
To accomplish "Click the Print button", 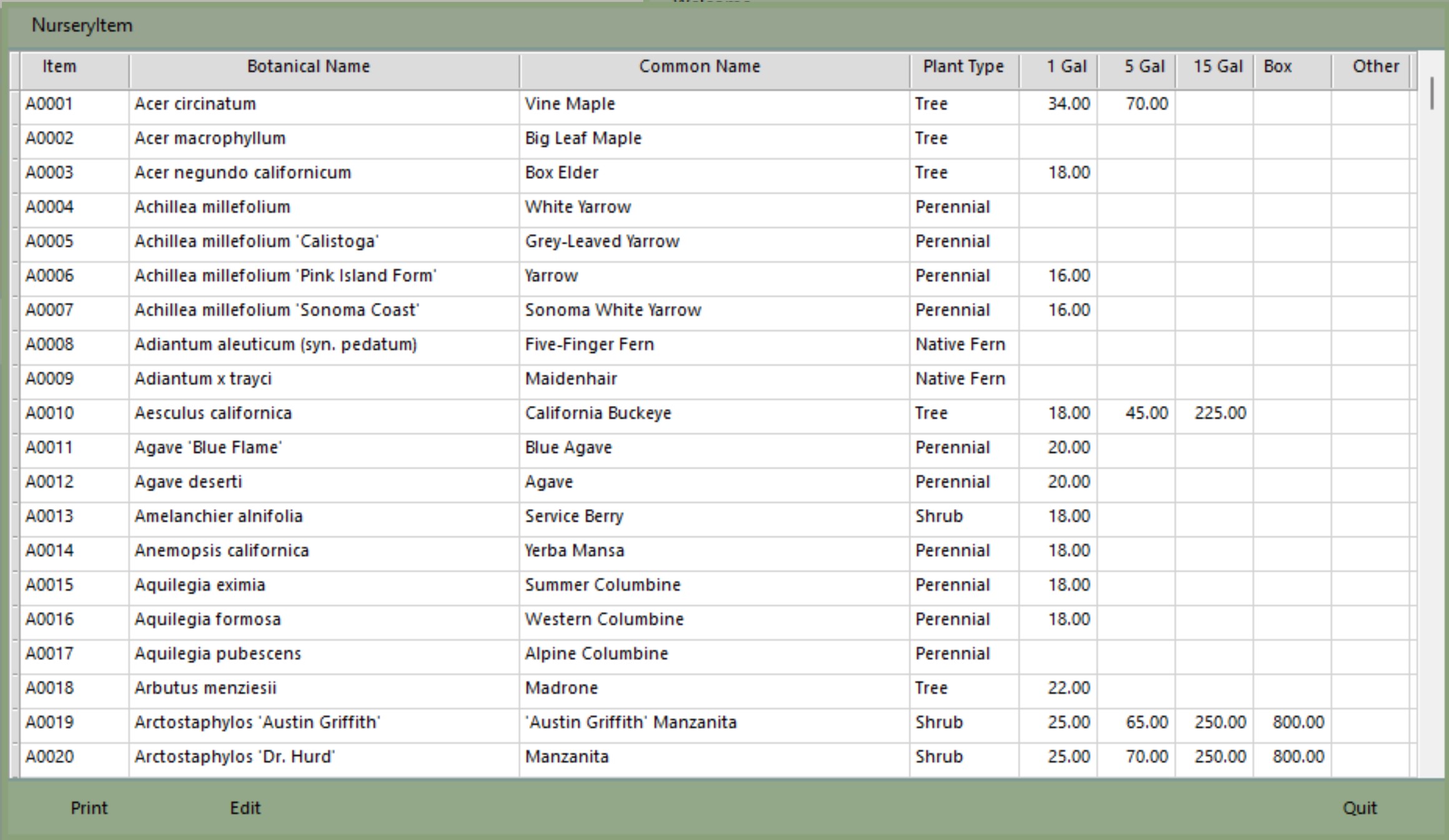I will point(89,808).
